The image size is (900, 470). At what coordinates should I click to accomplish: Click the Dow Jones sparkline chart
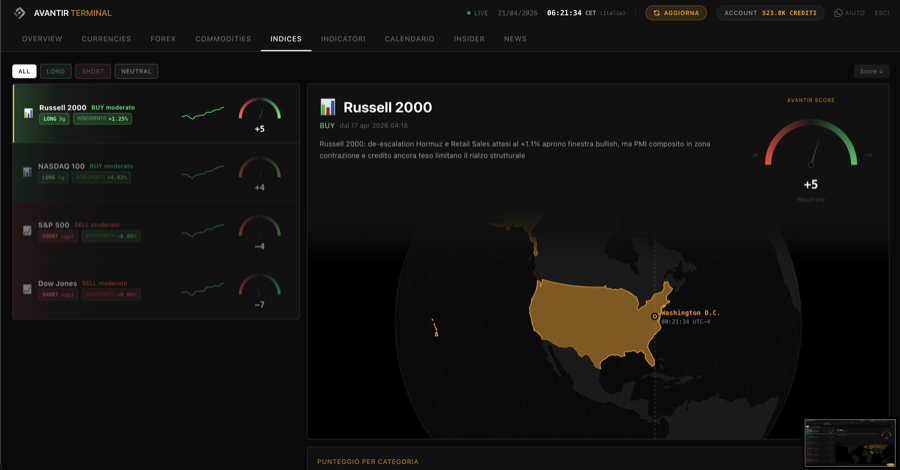(203, 289)
